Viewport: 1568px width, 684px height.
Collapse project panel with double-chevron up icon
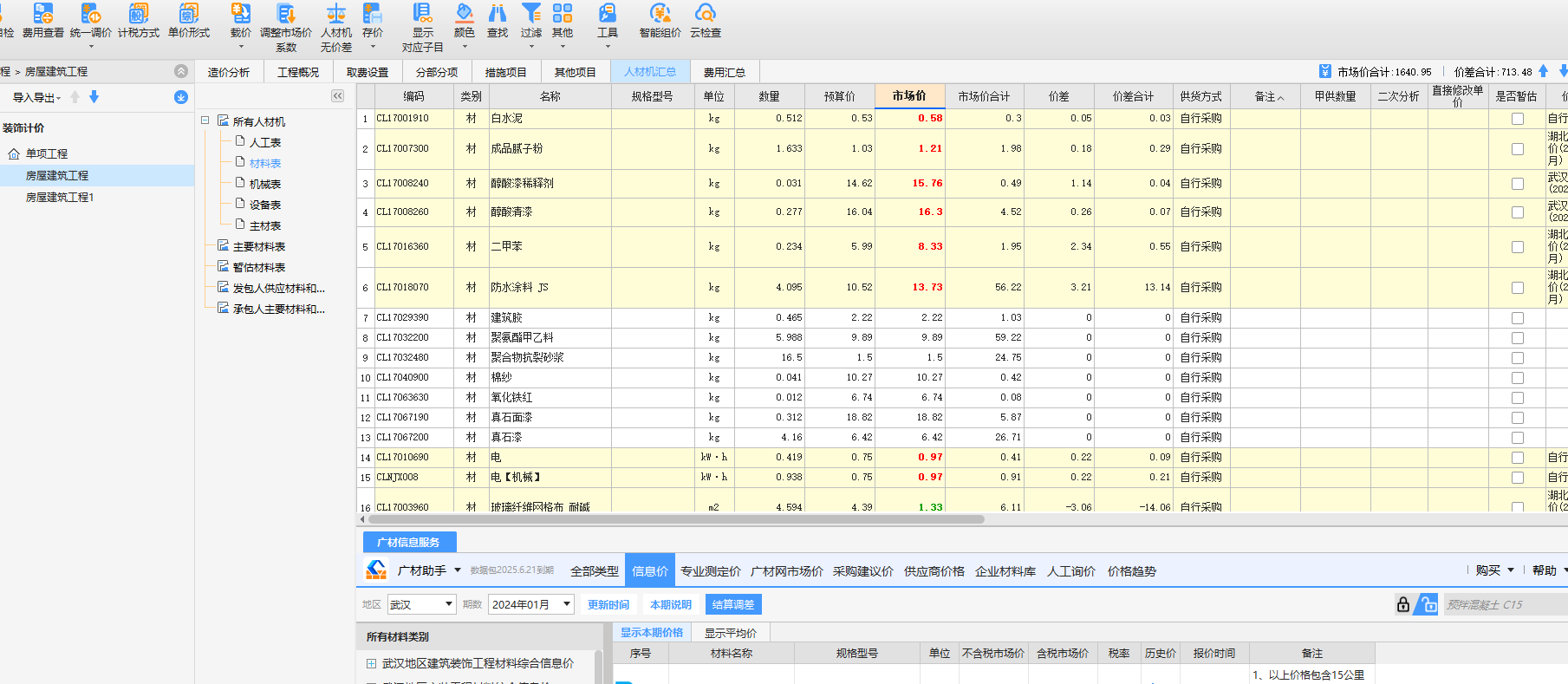pos(180,71)
